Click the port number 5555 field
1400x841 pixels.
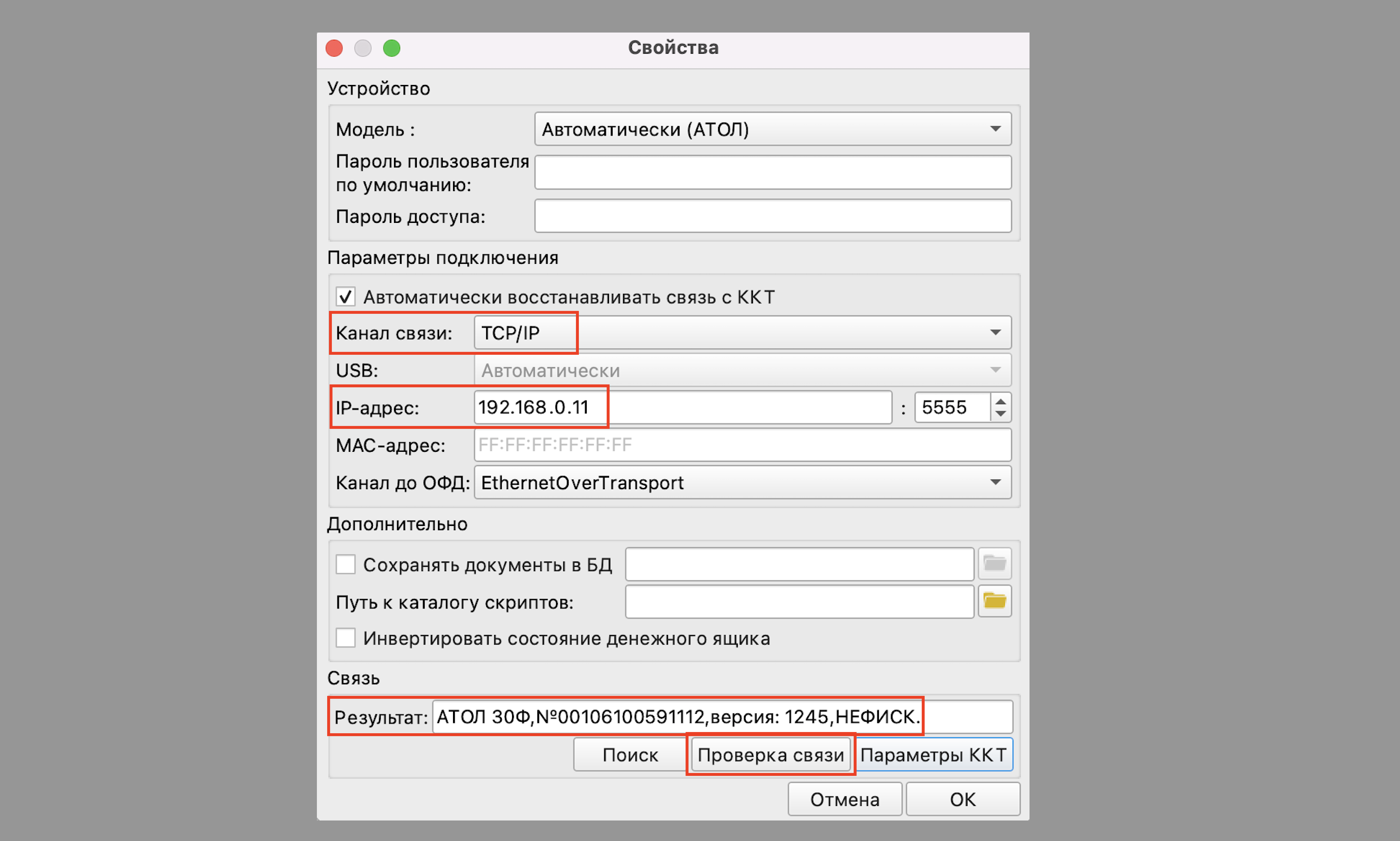(952, 408)
